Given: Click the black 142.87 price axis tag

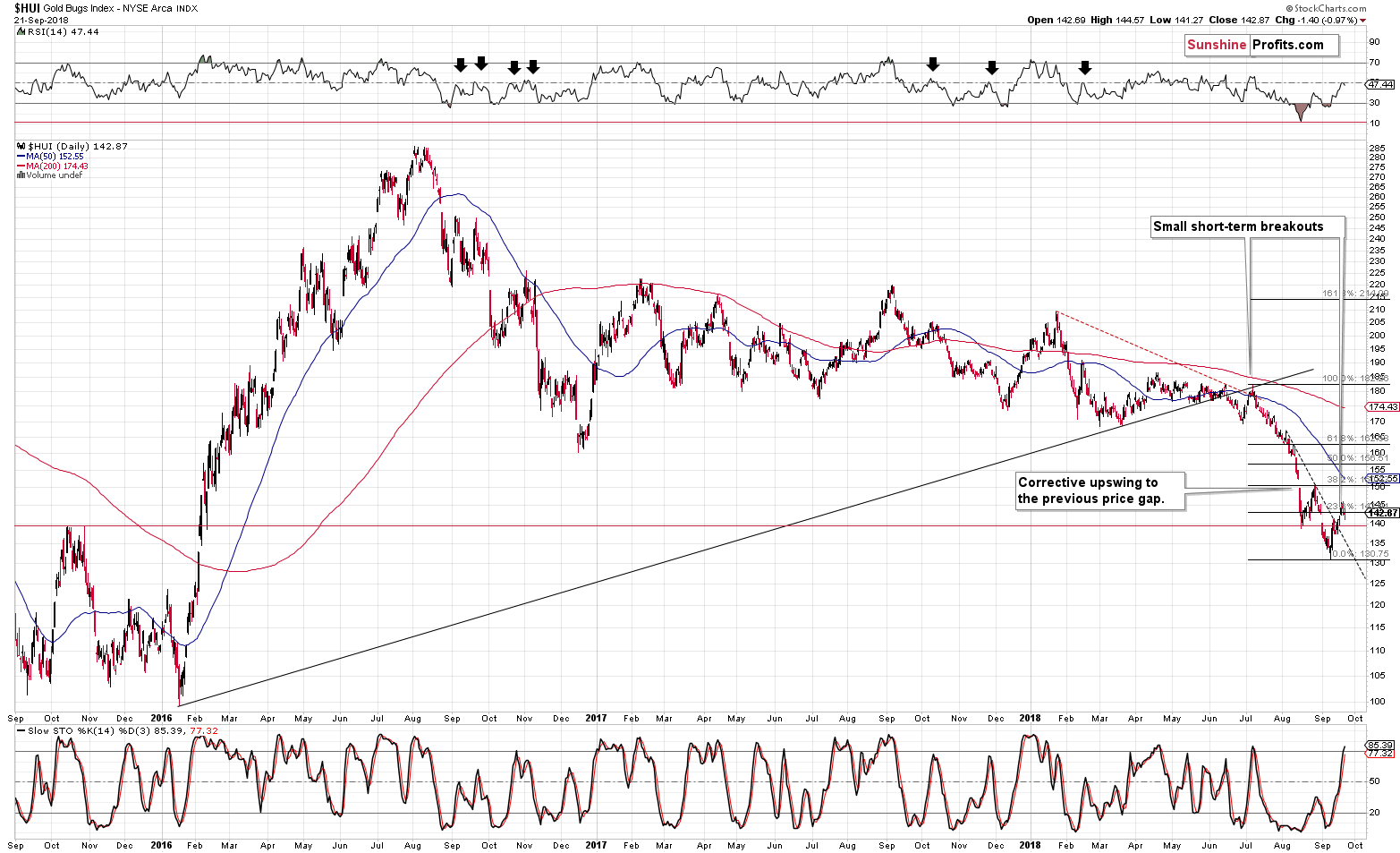Looking at the screenshot, I should click(x=1385, y=513).
